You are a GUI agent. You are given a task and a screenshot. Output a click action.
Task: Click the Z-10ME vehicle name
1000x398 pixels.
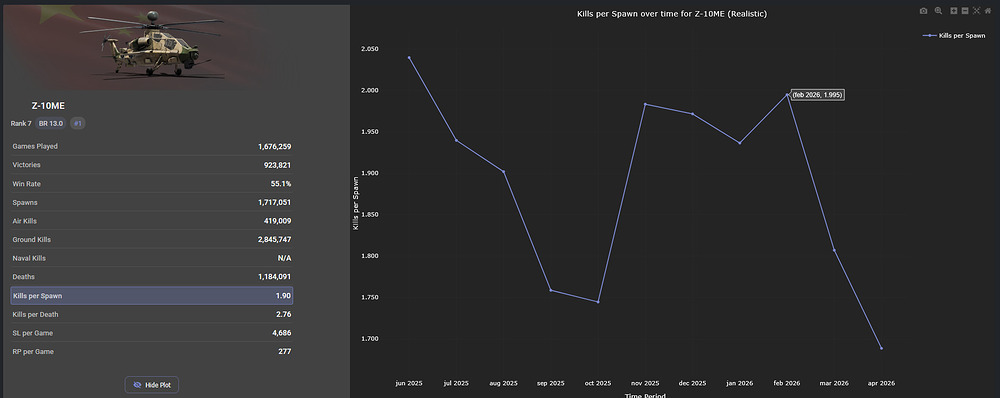click(48, 106)
